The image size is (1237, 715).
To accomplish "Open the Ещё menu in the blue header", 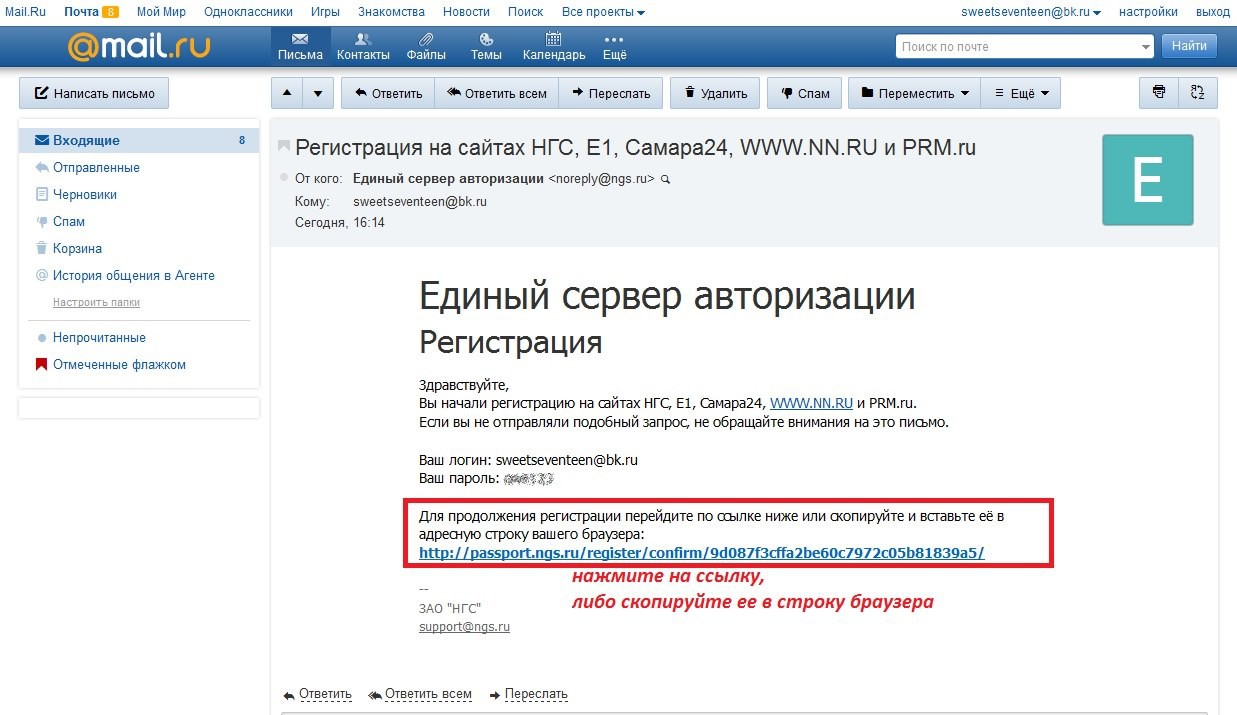I will pos(615,46).
